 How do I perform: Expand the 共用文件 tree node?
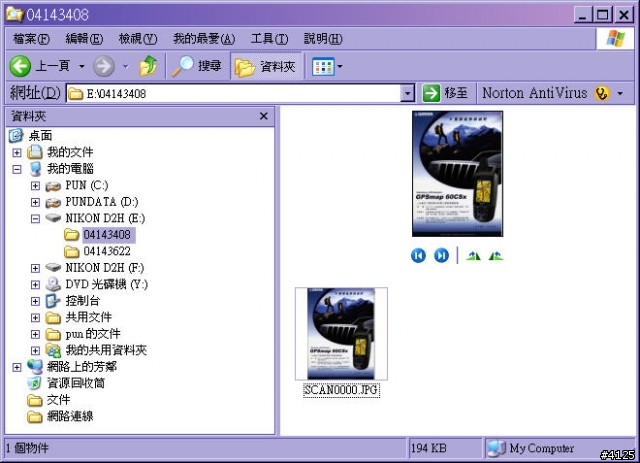click(36, 318)
